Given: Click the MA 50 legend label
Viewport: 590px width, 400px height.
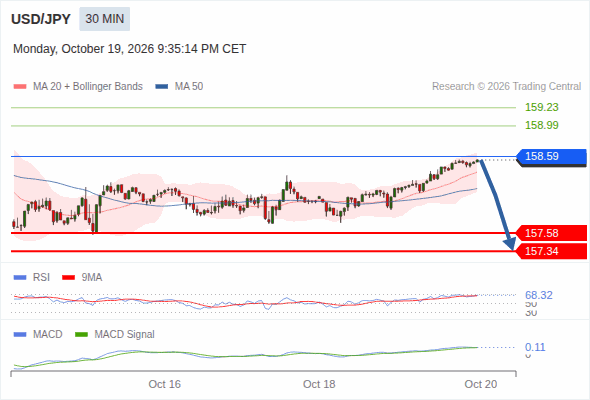Looking at the screenshot, I should click(x=189, y=87).
